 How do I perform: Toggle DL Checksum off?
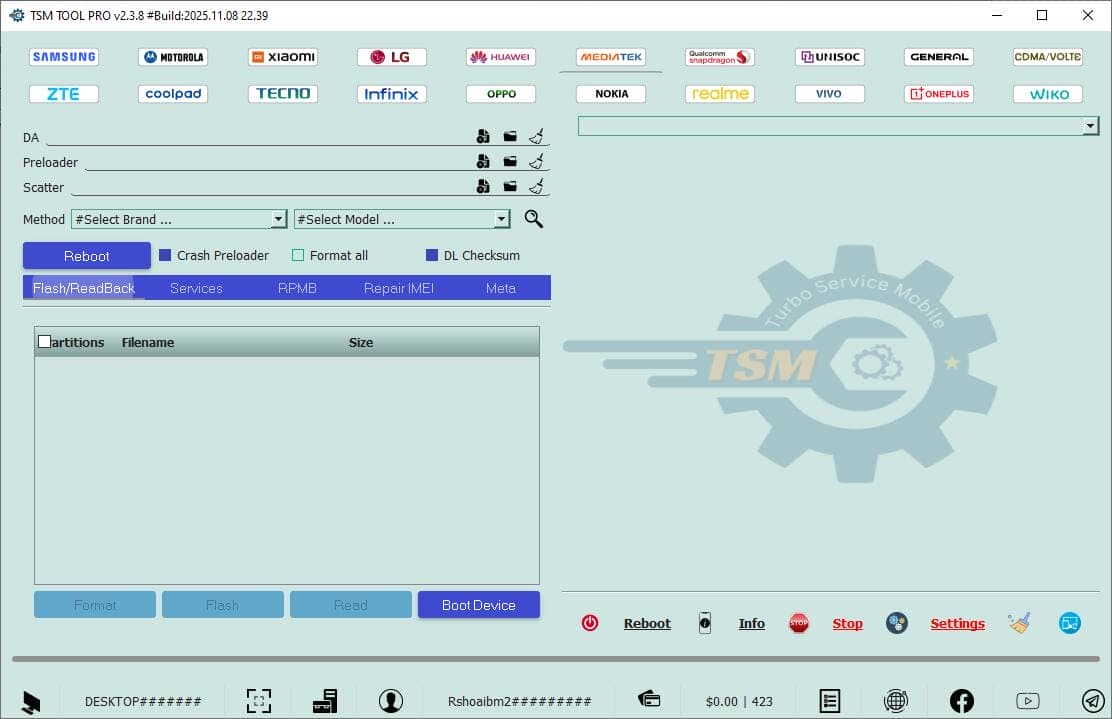click(431, 255)
